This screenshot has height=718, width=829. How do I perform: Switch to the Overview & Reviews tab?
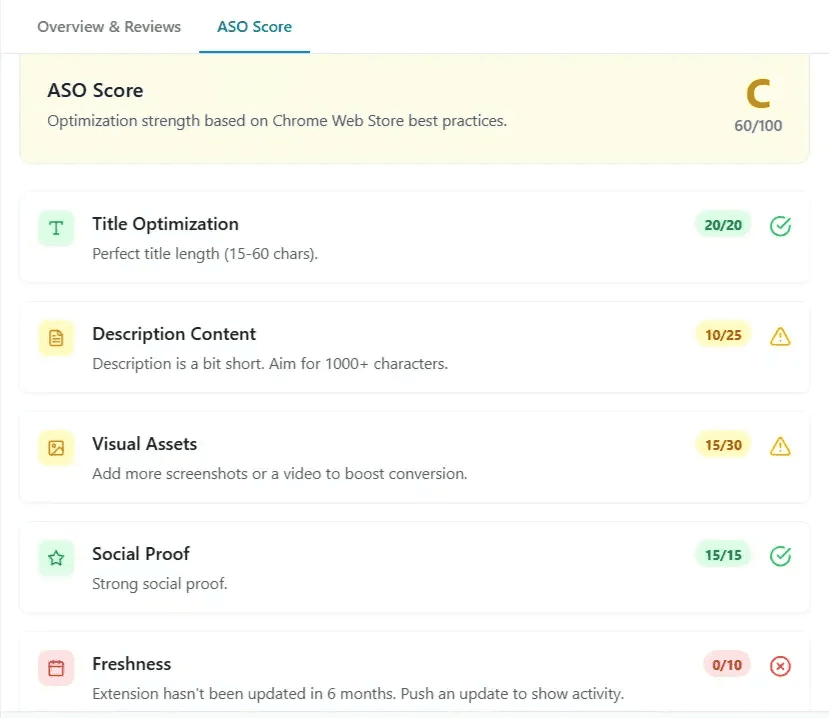point(108,27)
